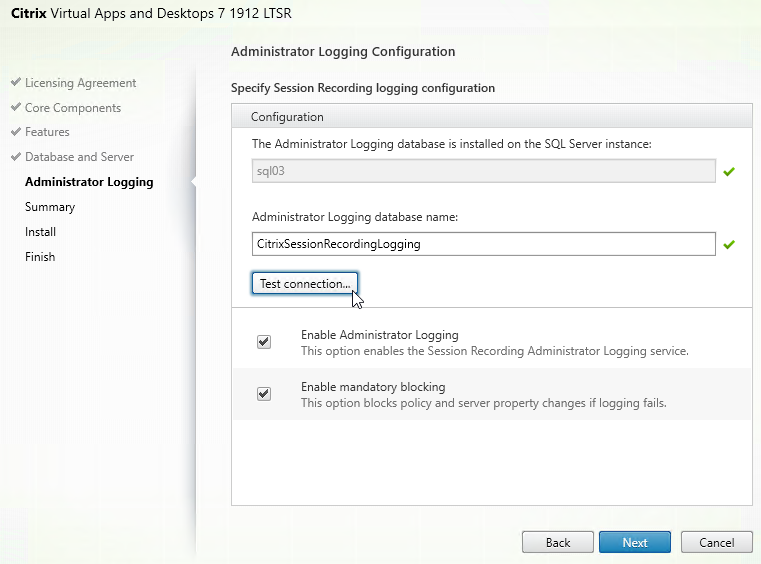Viewport: 761px width, 564px height.
Task: Select Finish step in sidebar
Action: pyautogui.click(x=40, y=257)
